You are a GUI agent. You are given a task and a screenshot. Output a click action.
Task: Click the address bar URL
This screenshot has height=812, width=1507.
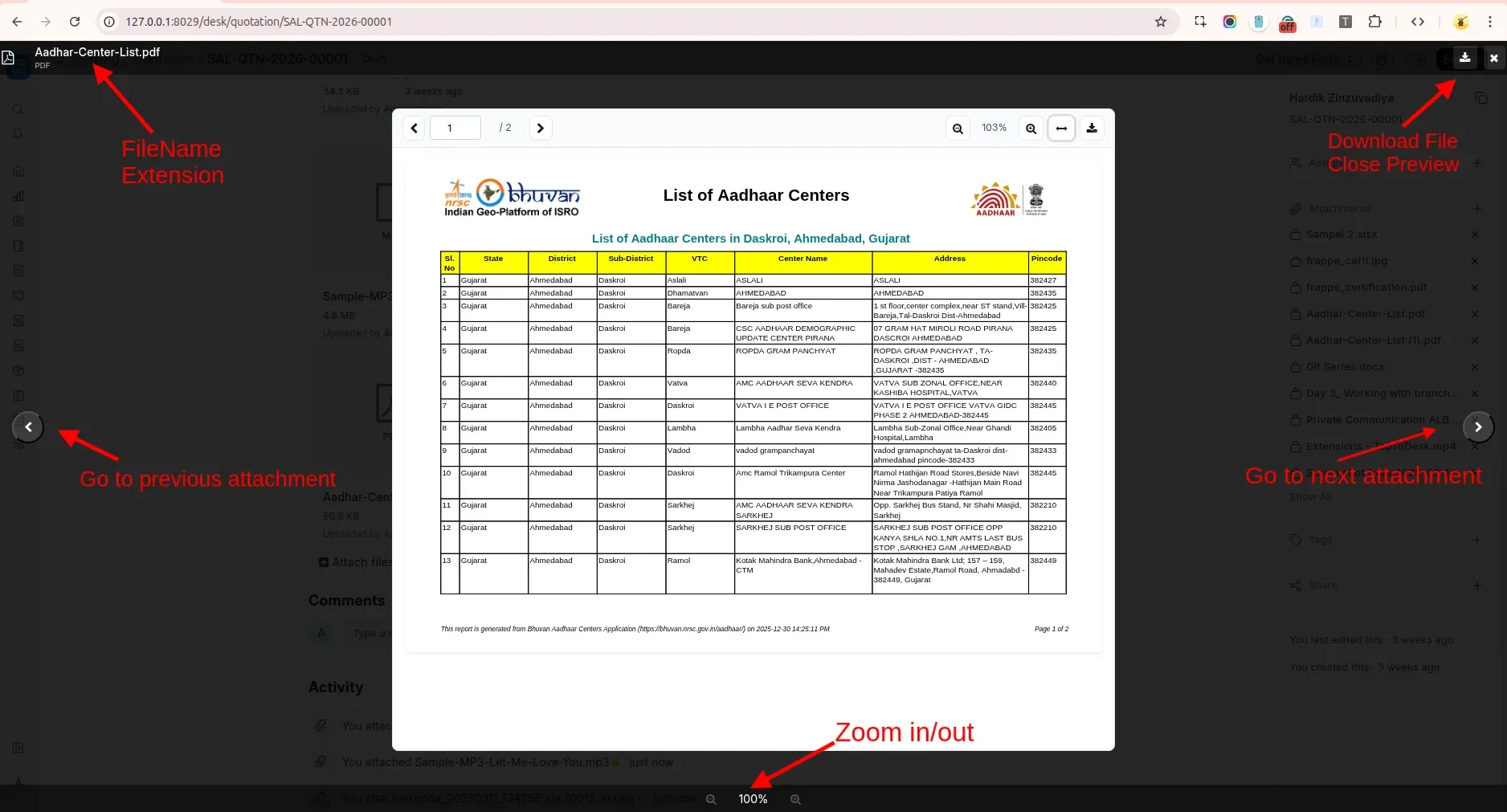259,22
